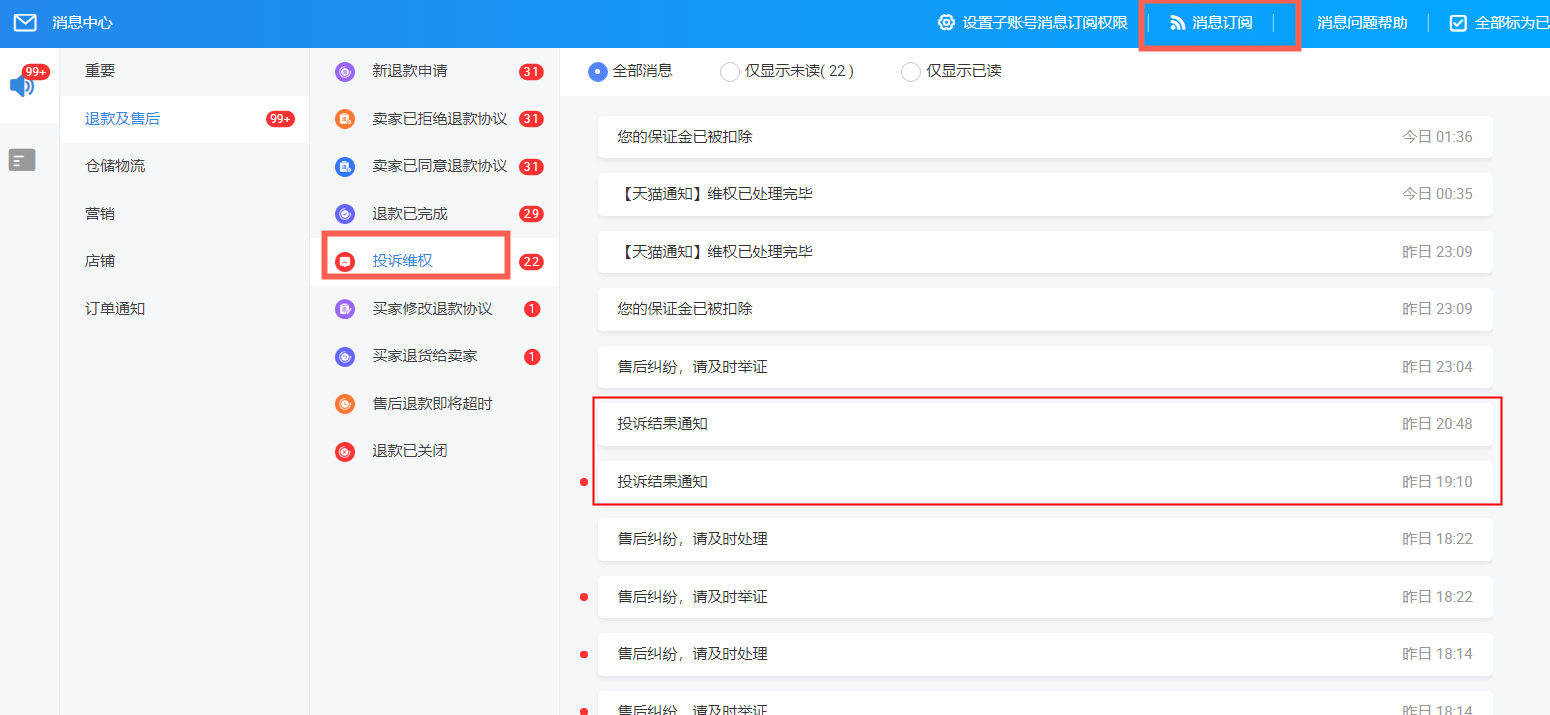The image size is (1550, 715).
Task: Open 售后纠纷，请及时处理 message from 昨日 18:14
Action: pyautogui.click(x=1045, y=654)
